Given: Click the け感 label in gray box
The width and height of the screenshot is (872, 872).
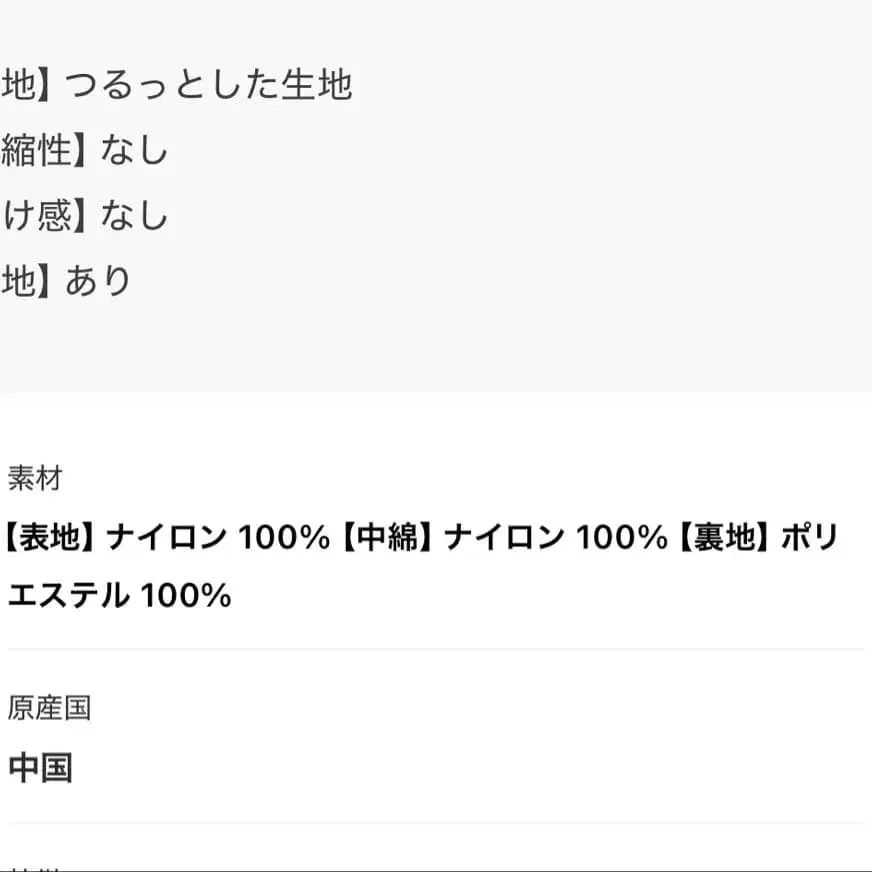Looking at the screenshot, I should pyautogui.click(x=39, y=215).
